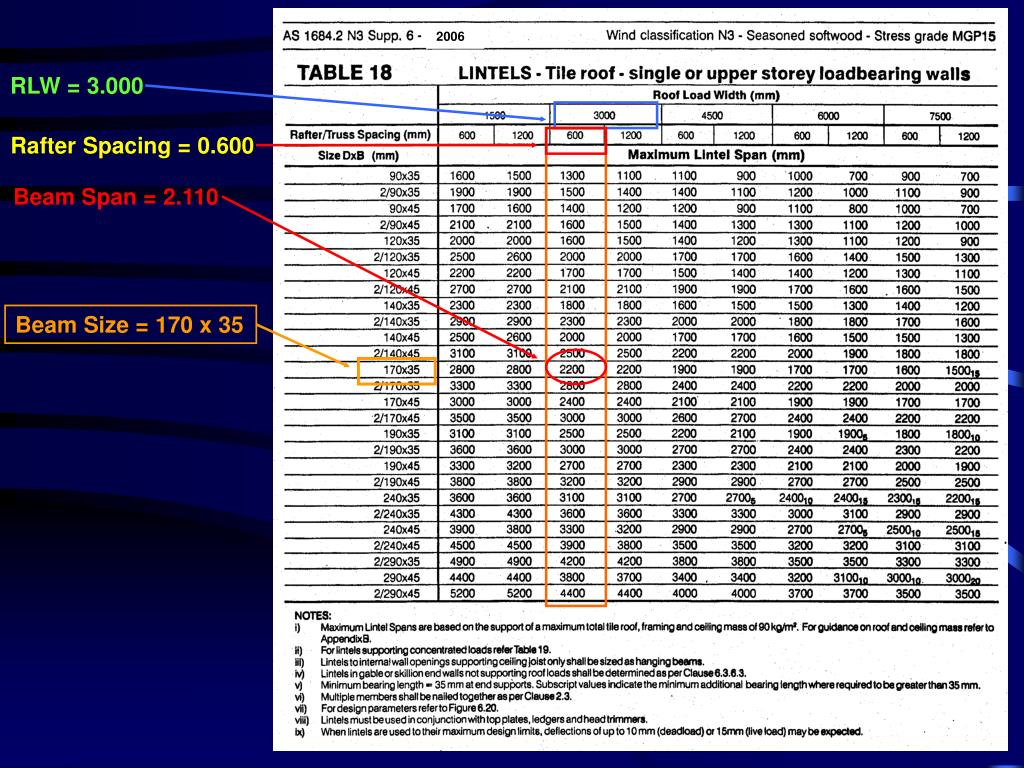This screenshot has width=1024, height=768.
Task: Select the "Wind classification N3" header line
Action: click(x=801, y=35)
